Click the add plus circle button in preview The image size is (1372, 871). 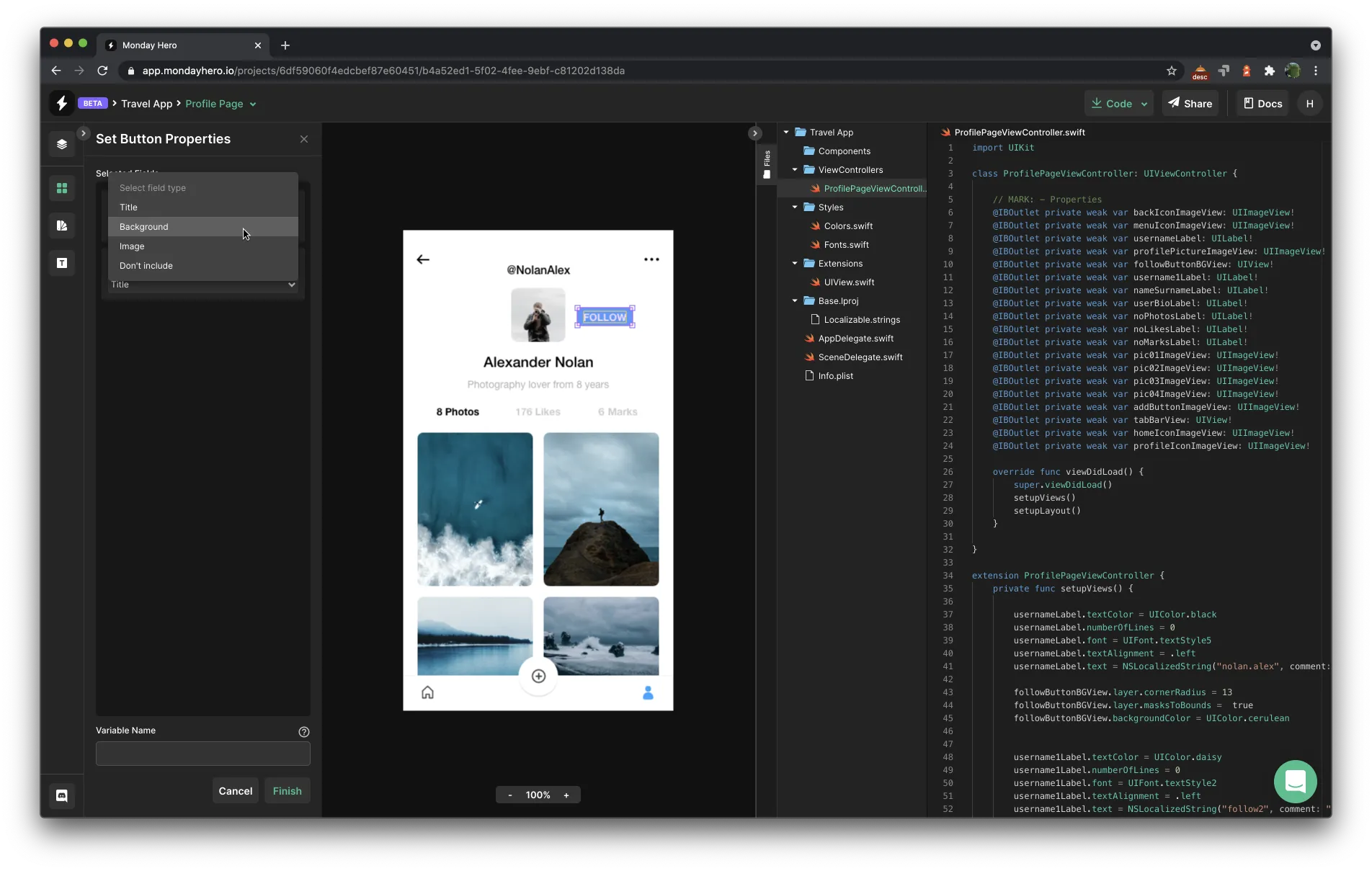click(538, 676)
